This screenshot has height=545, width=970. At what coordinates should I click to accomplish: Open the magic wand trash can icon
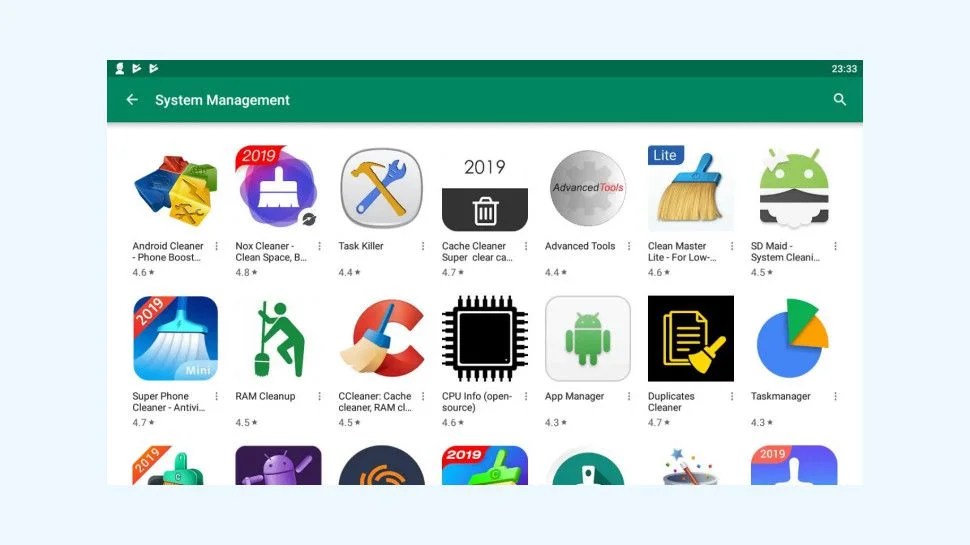point(691,465)
